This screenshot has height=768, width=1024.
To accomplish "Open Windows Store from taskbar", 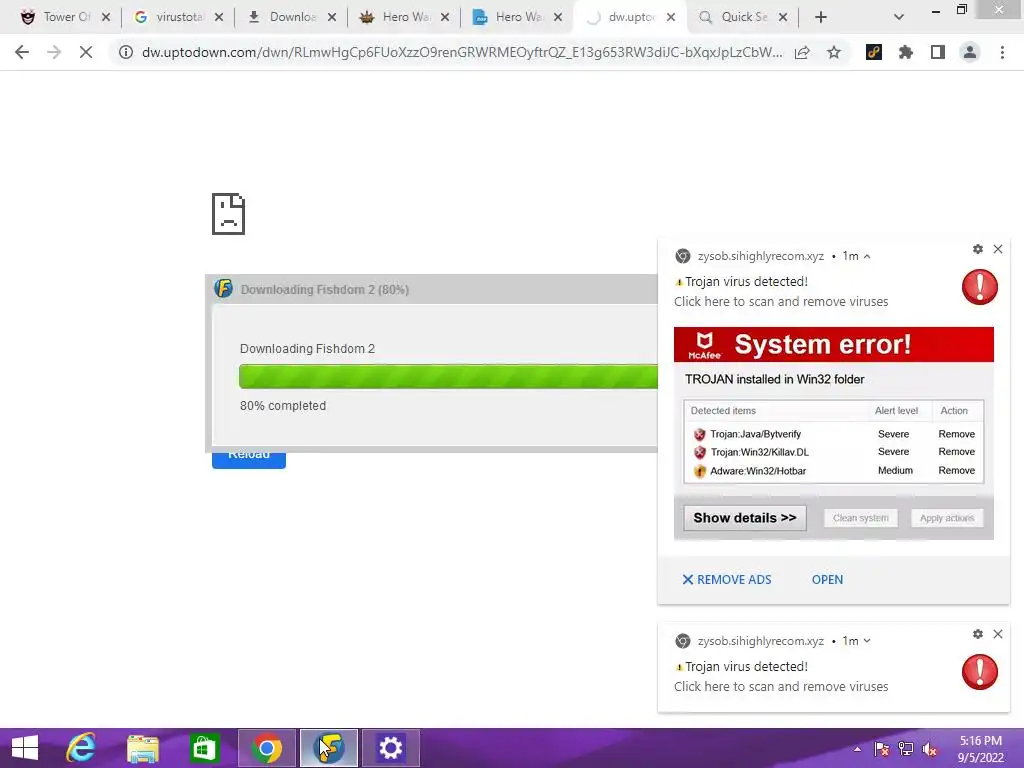I will 204,748.
